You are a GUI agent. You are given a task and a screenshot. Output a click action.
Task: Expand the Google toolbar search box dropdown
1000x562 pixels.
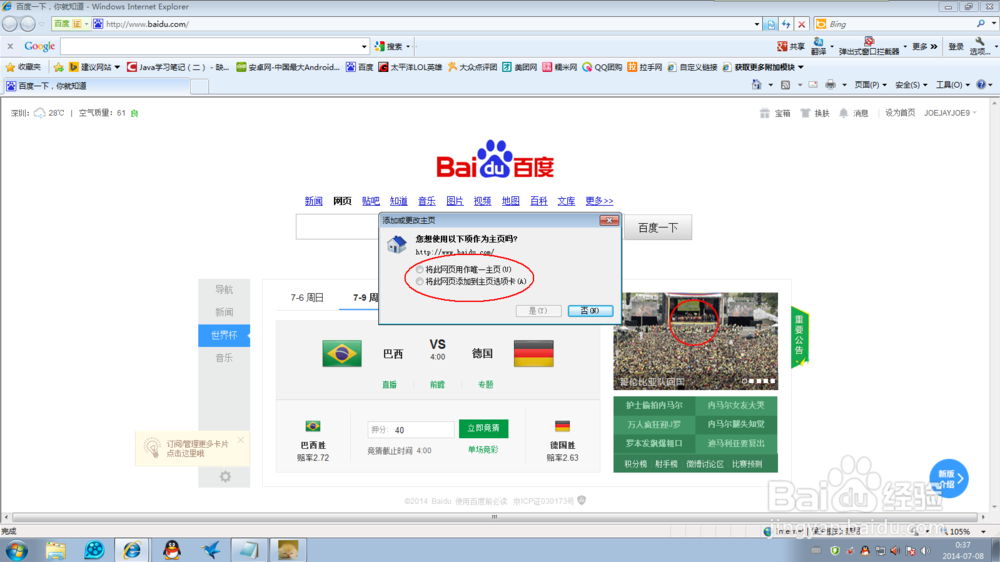(364, 47)
